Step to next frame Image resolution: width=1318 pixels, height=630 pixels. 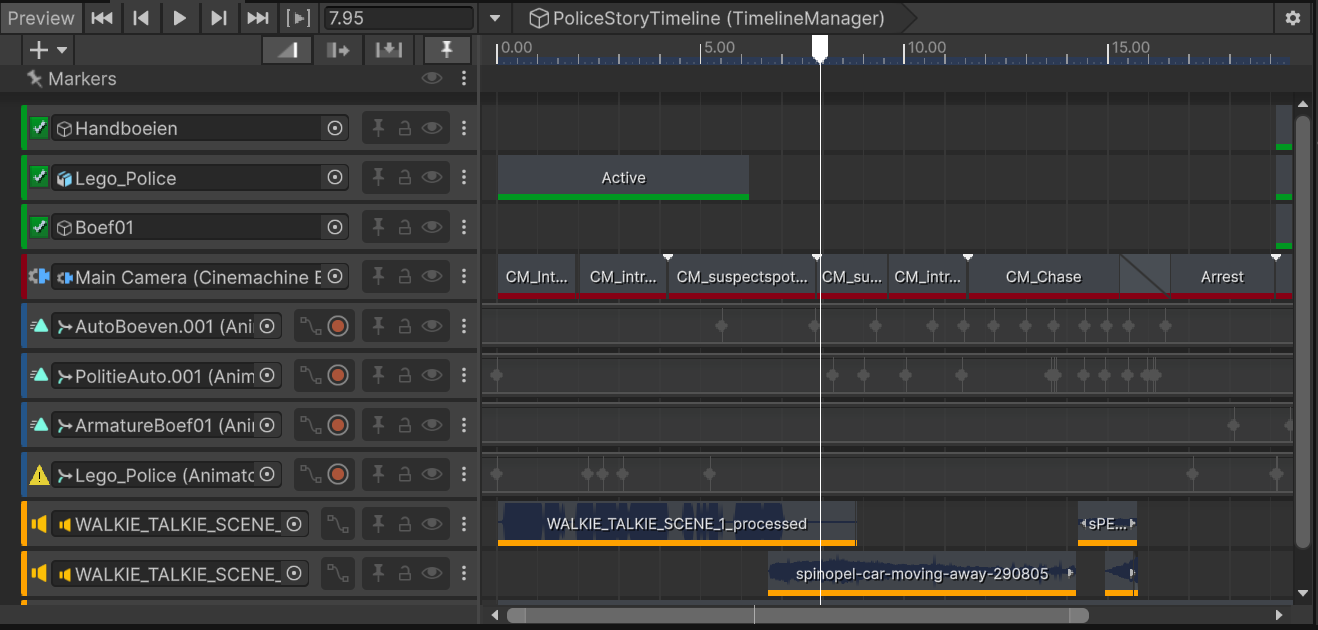(x=218, y=18)
